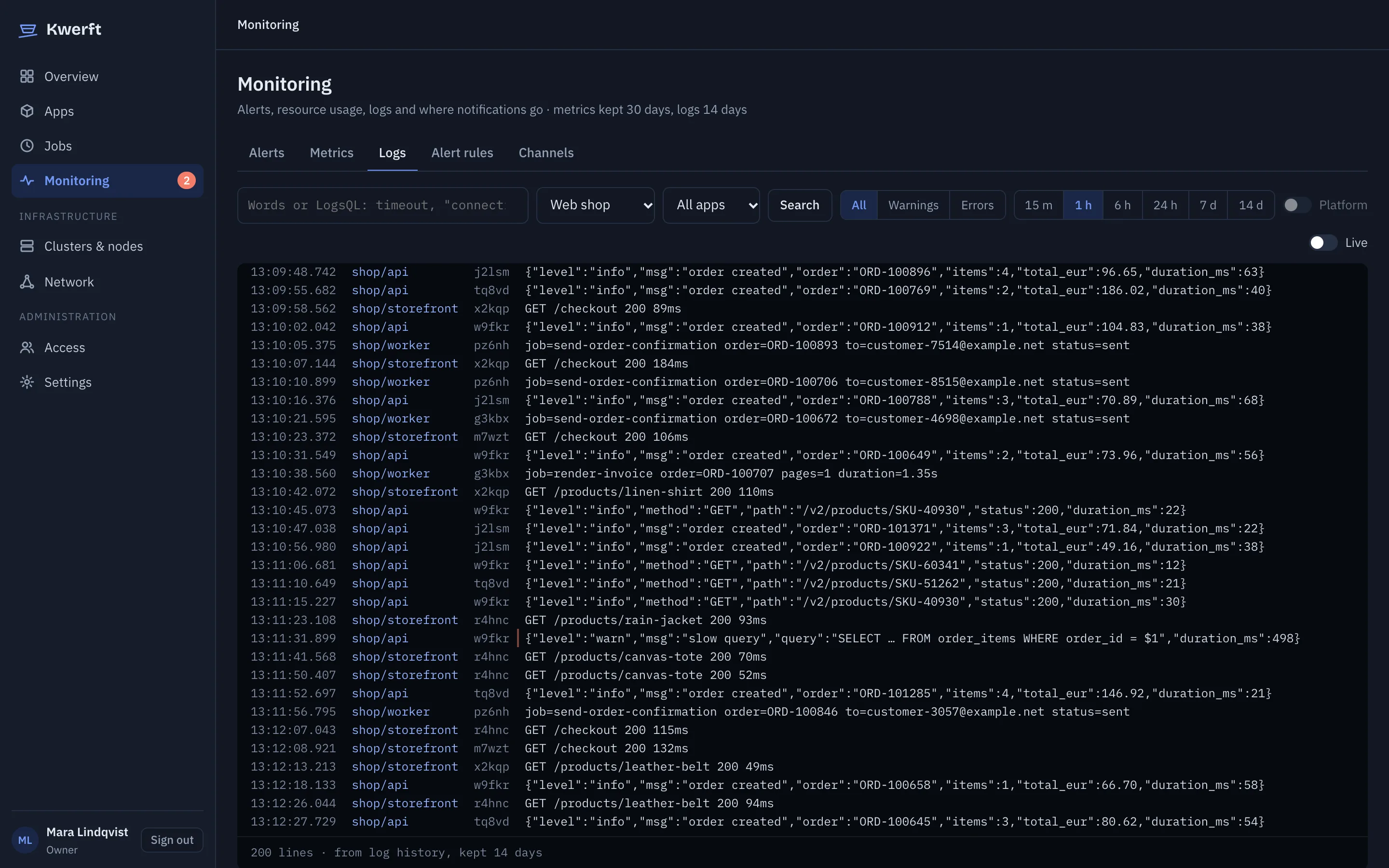Click the Monitoring breadcrumb in top bar
Viewport: 1389px width, 868px height.
pos(268,25)
